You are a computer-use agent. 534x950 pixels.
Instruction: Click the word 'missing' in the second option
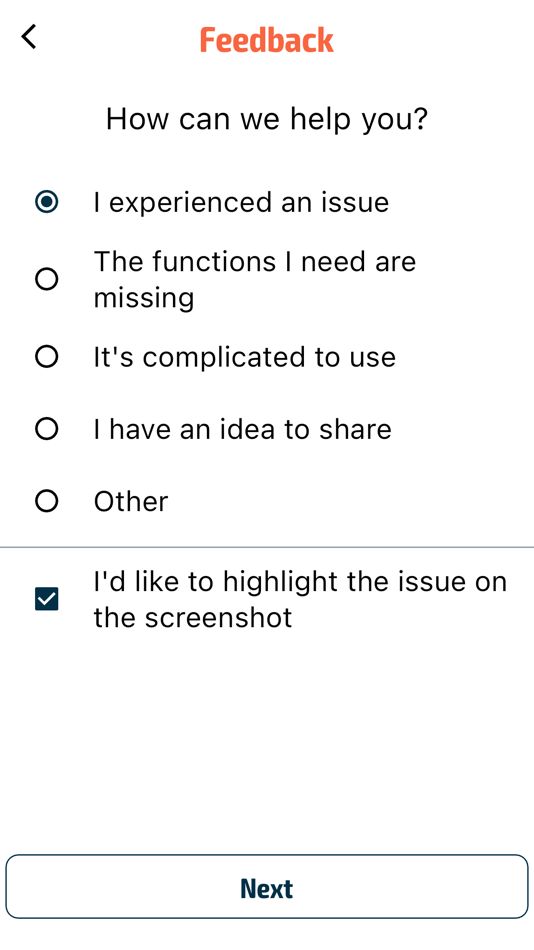(144, 298)
